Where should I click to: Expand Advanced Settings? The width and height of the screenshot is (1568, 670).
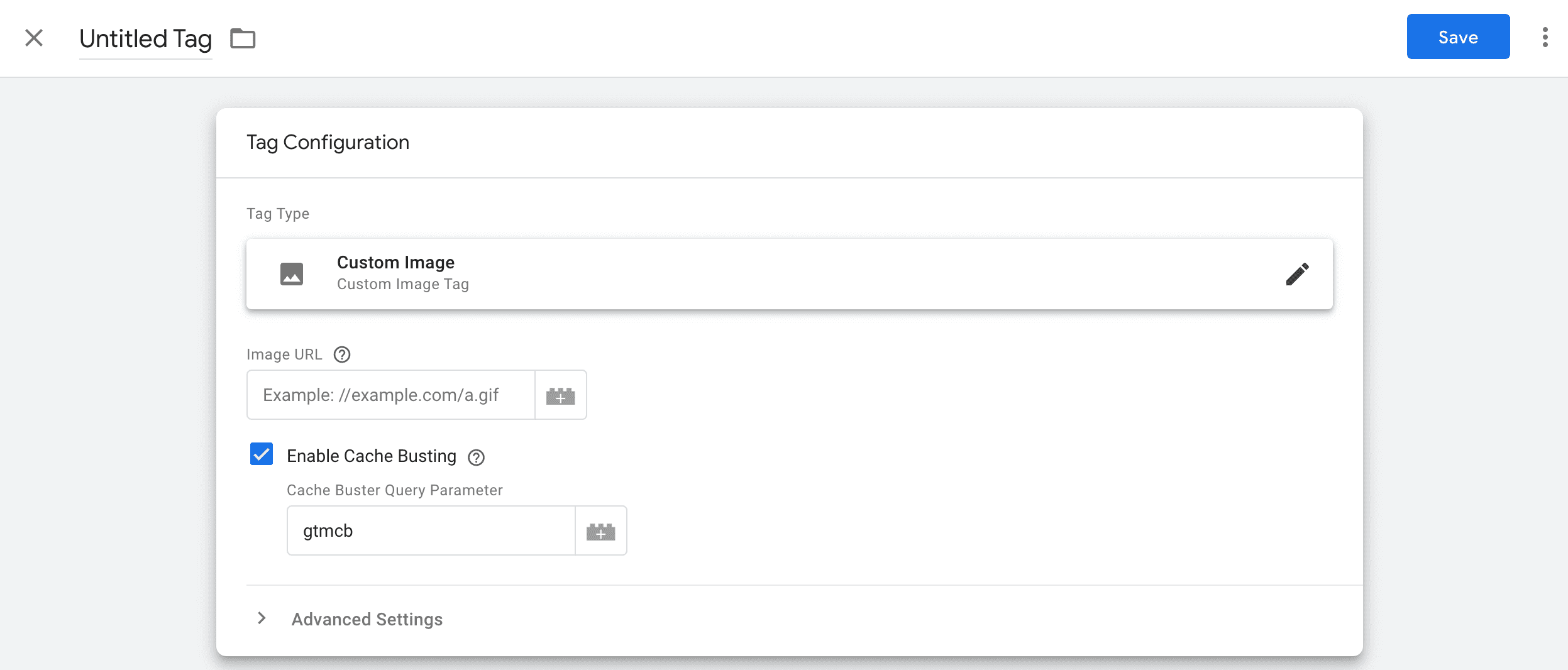tap(366, 619)
